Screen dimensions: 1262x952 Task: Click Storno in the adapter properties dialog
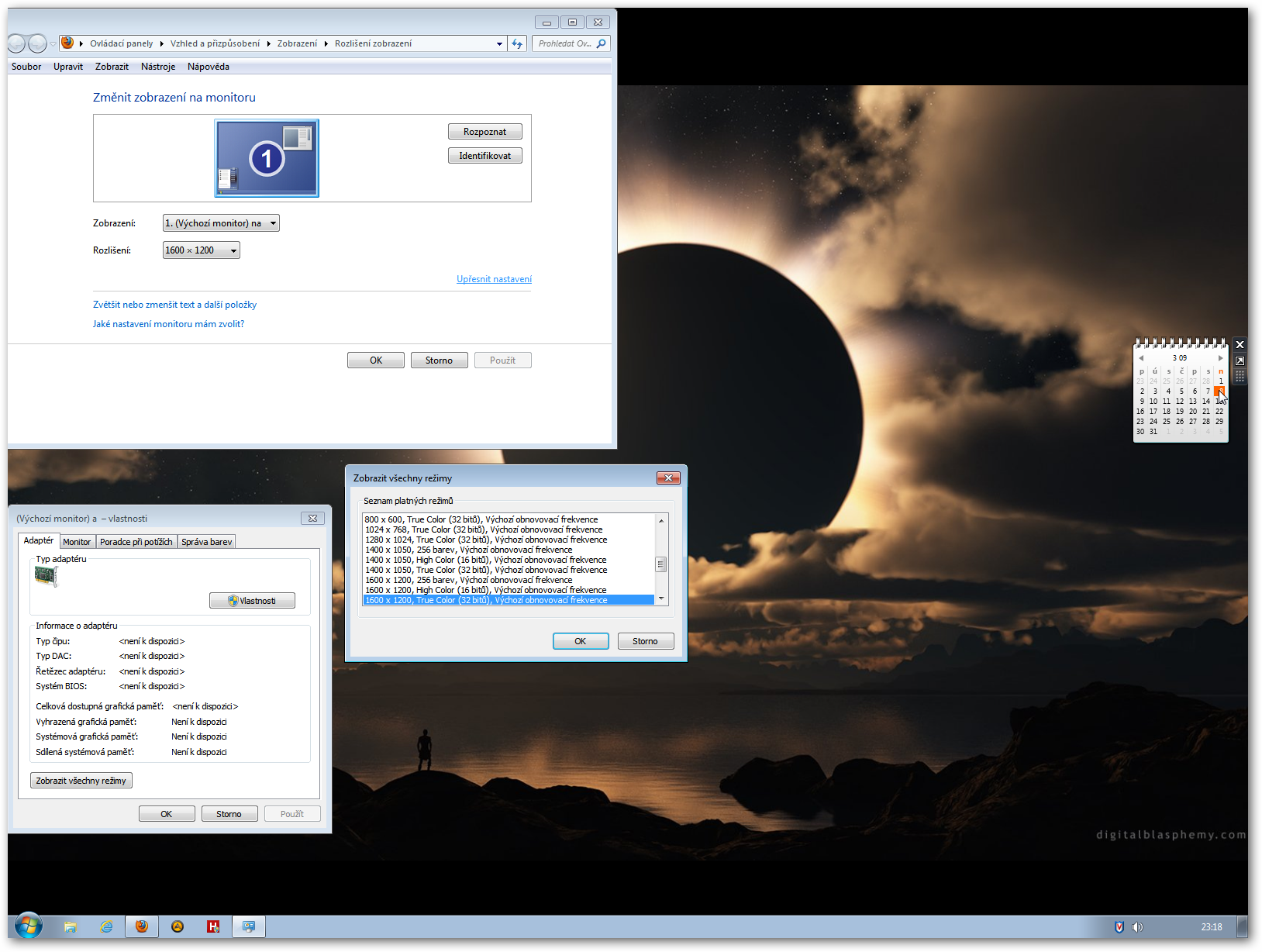(x=229, y=814)
